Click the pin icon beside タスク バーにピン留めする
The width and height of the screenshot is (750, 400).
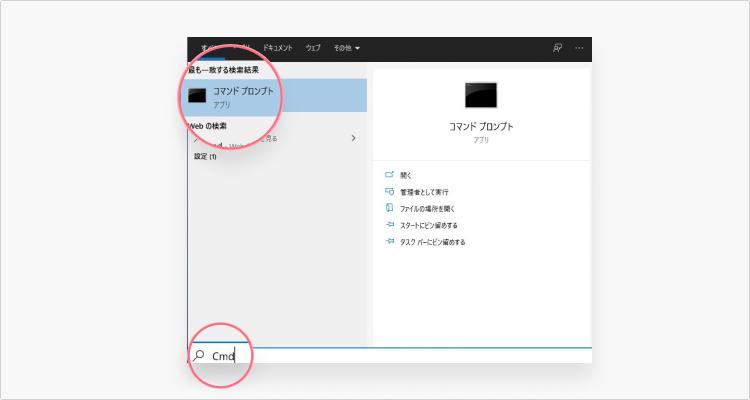[389, 242]
